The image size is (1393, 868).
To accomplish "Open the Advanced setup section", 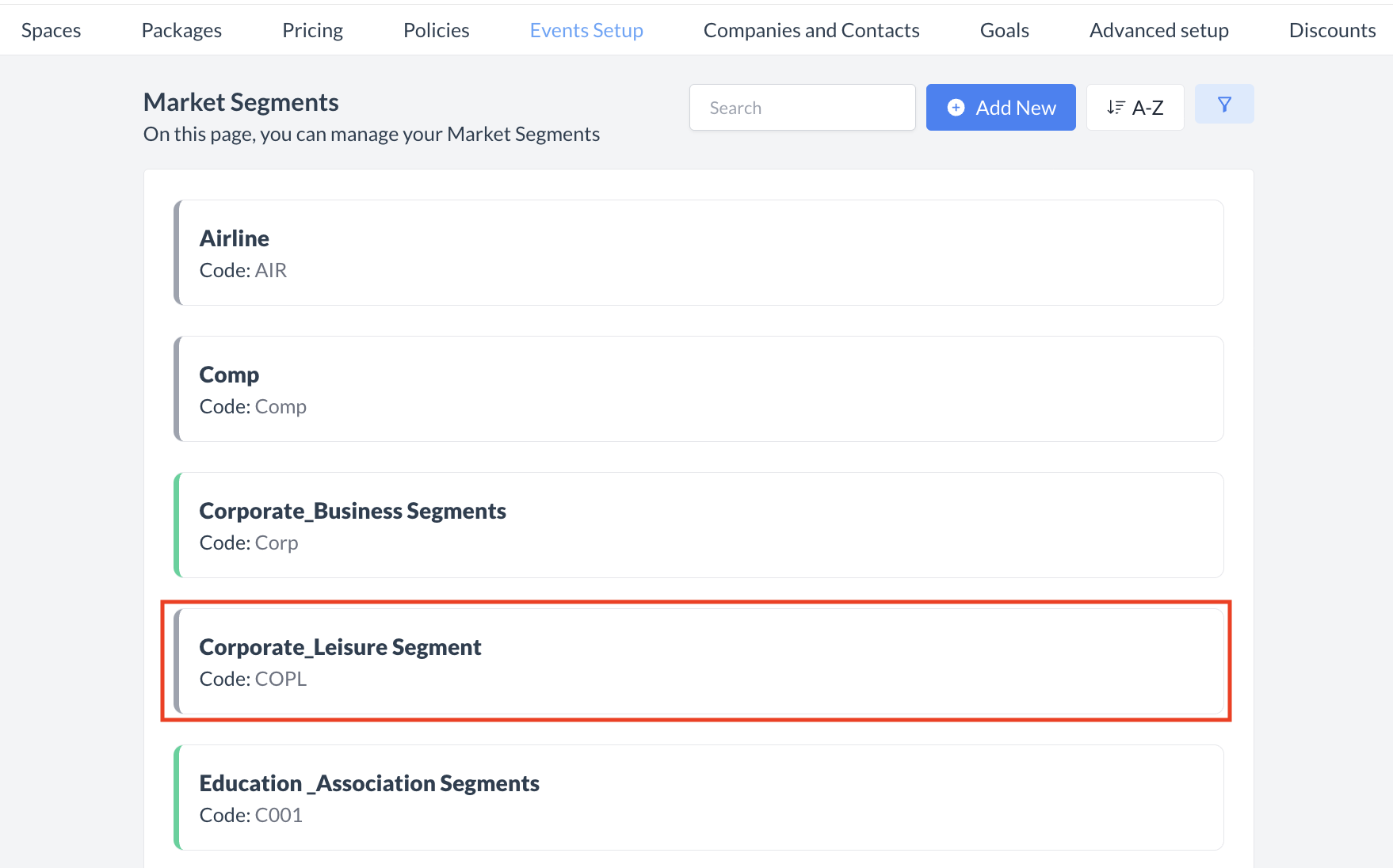I will pyautogui.click(x=1158, y=29).
